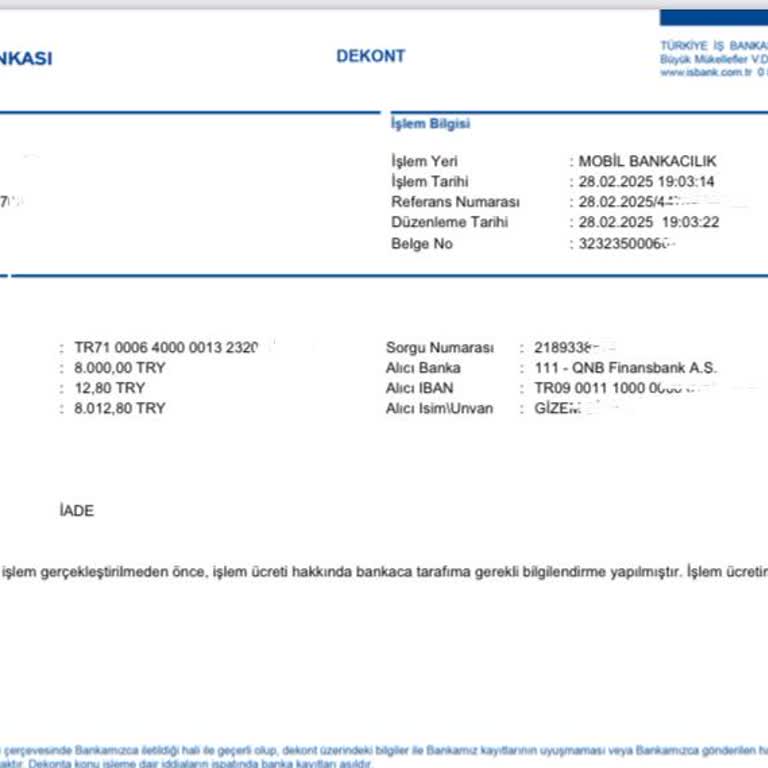Click the Sorgu Numarası label
Image resolution: width=768 pixels, height=768 pixels.
point(439,347)
